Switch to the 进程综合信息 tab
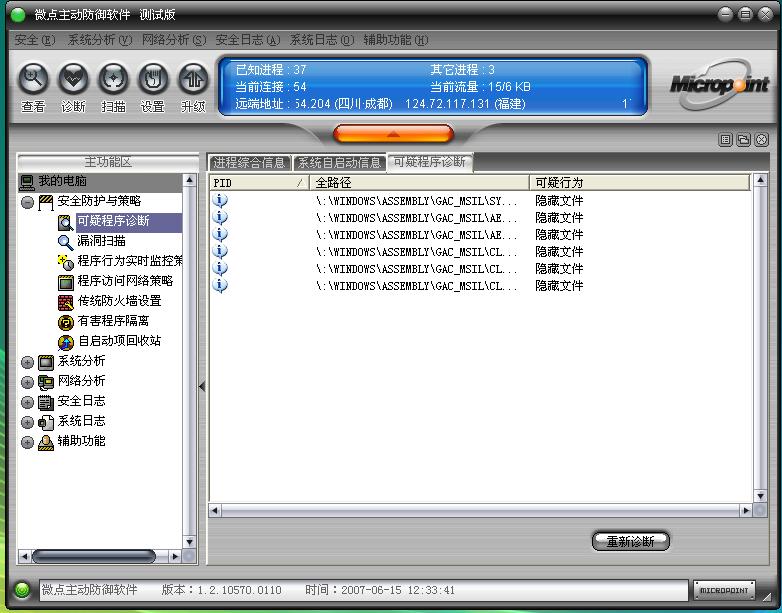 249,163
